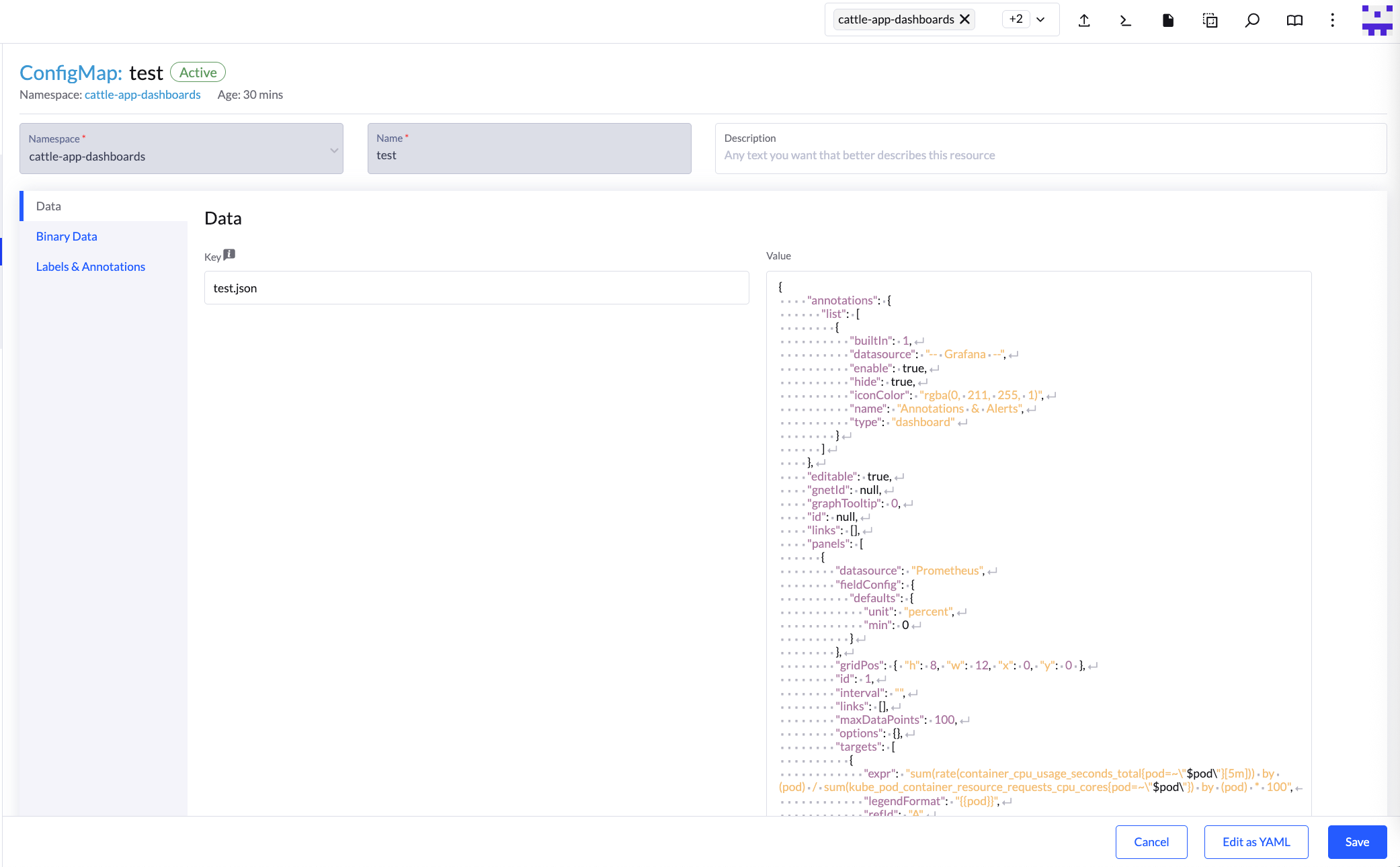Open the Namespace select dropdown
Image resolution: width=1400 pixels, height=867 pixels.
181,149
